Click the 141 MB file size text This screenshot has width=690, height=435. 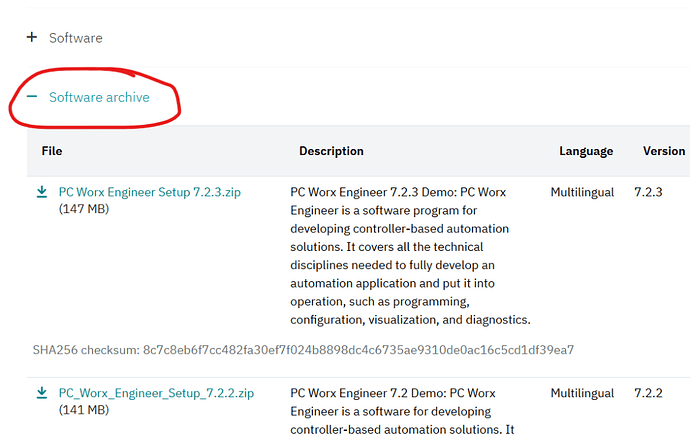(84, 410)
